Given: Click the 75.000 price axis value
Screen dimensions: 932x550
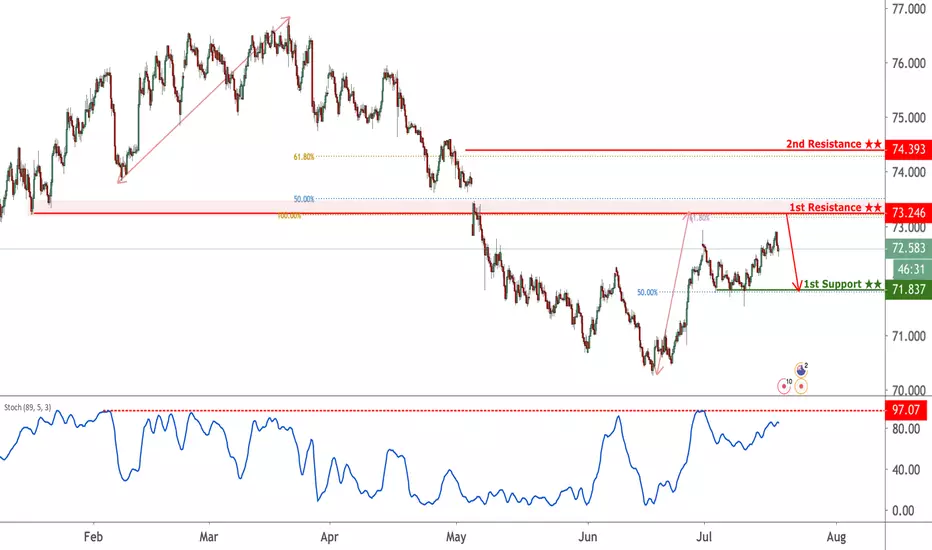Looking at the screenshot, I should tap(909, 118).
